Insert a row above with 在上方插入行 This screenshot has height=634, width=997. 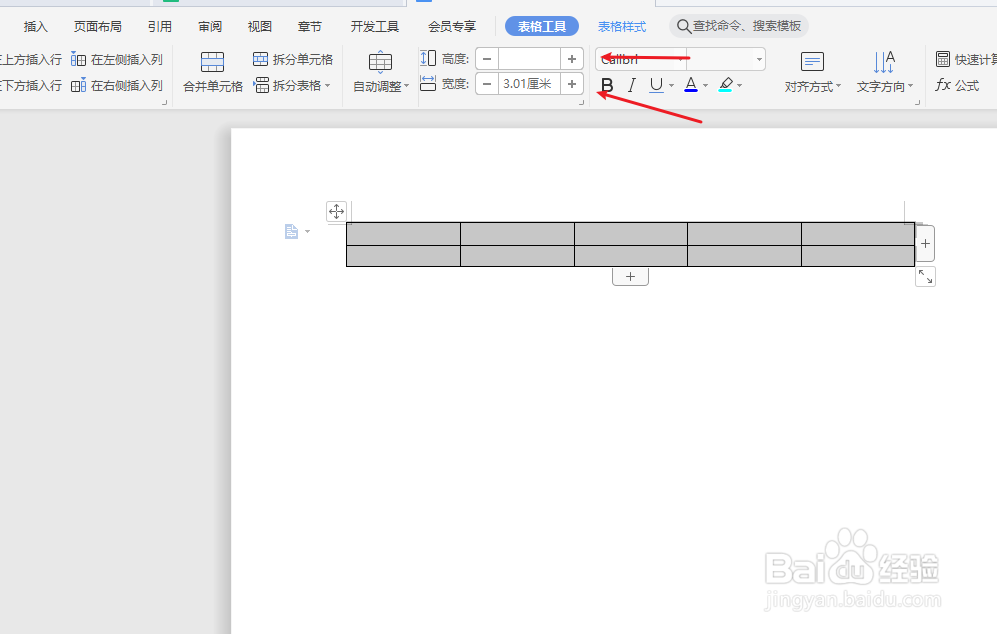tap(31, 59)
